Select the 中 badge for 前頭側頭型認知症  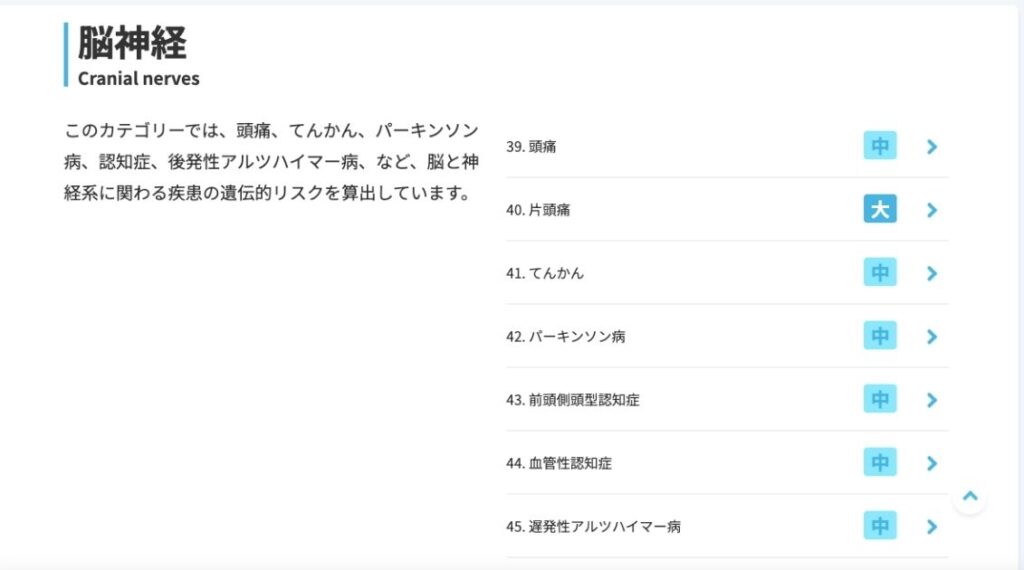tap(880, 400)
